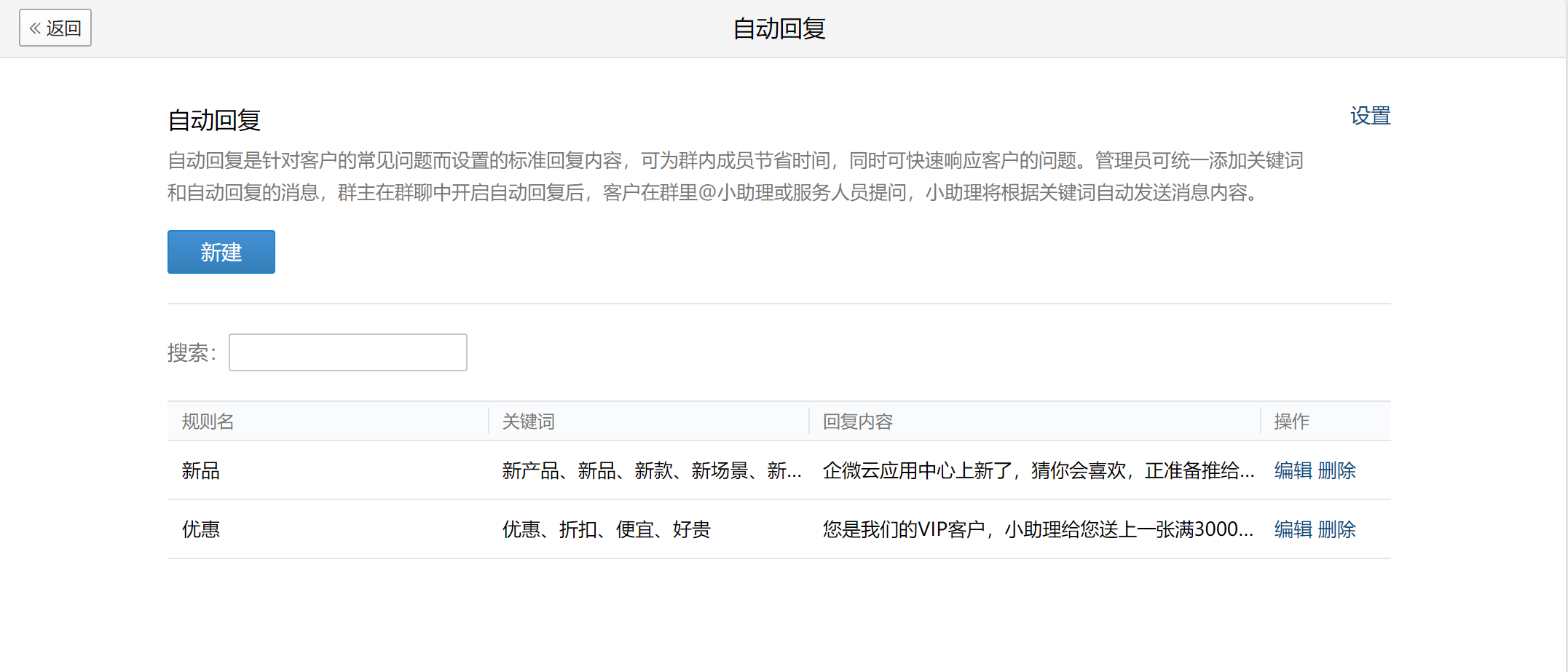Click the centered 自动回复 page title
Screen dimensions: 1568x672
pyautogui.click(x=779, y=28)
